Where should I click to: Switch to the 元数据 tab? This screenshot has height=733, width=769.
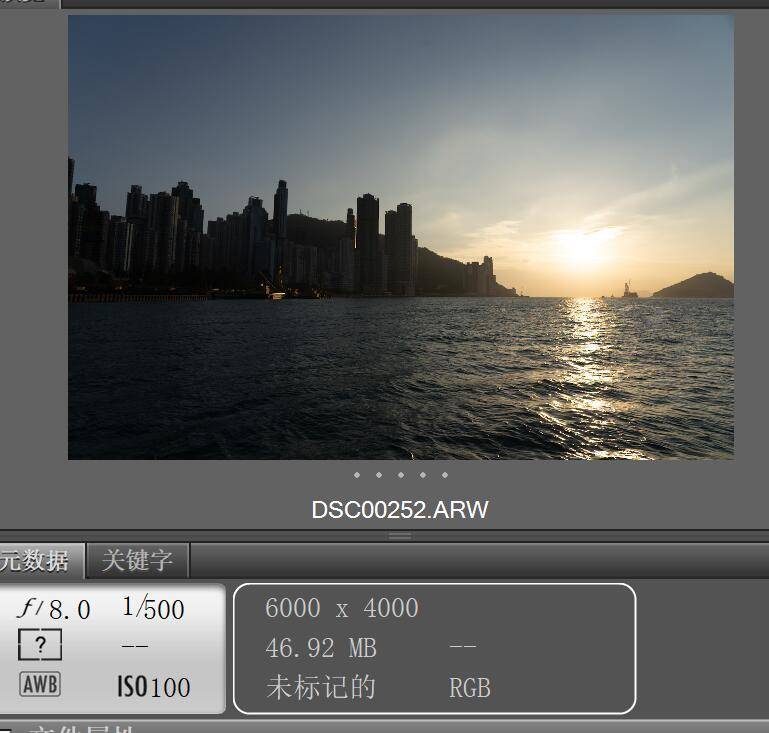click(x=36, y=561)
